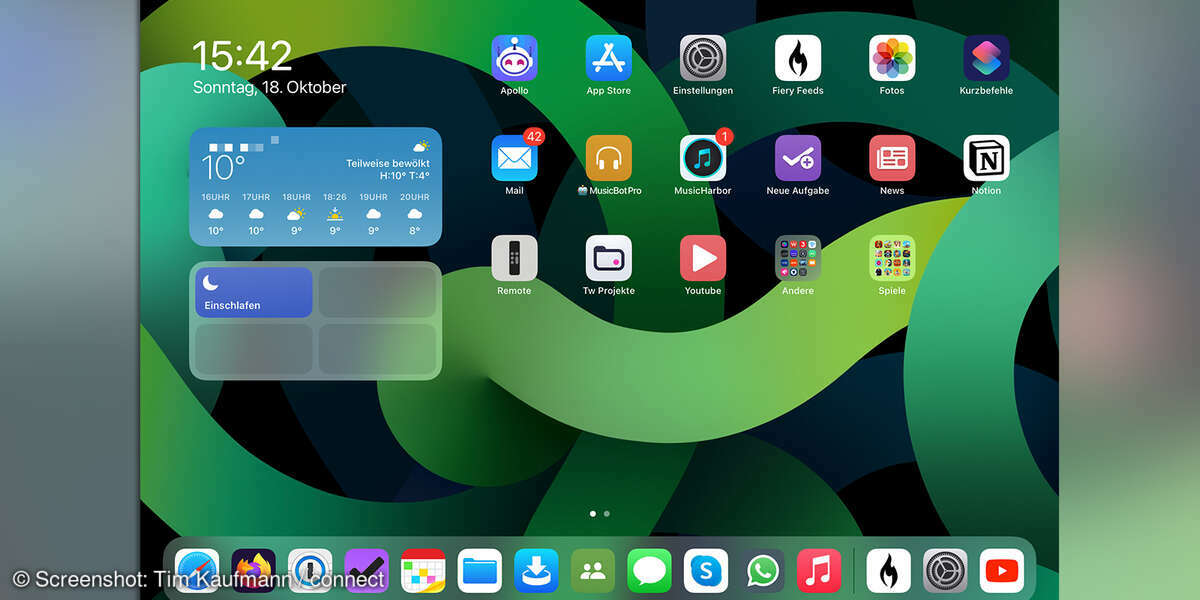
Task: Open Fiery Feeds flame icon in the dock
Action: [889, 571]
